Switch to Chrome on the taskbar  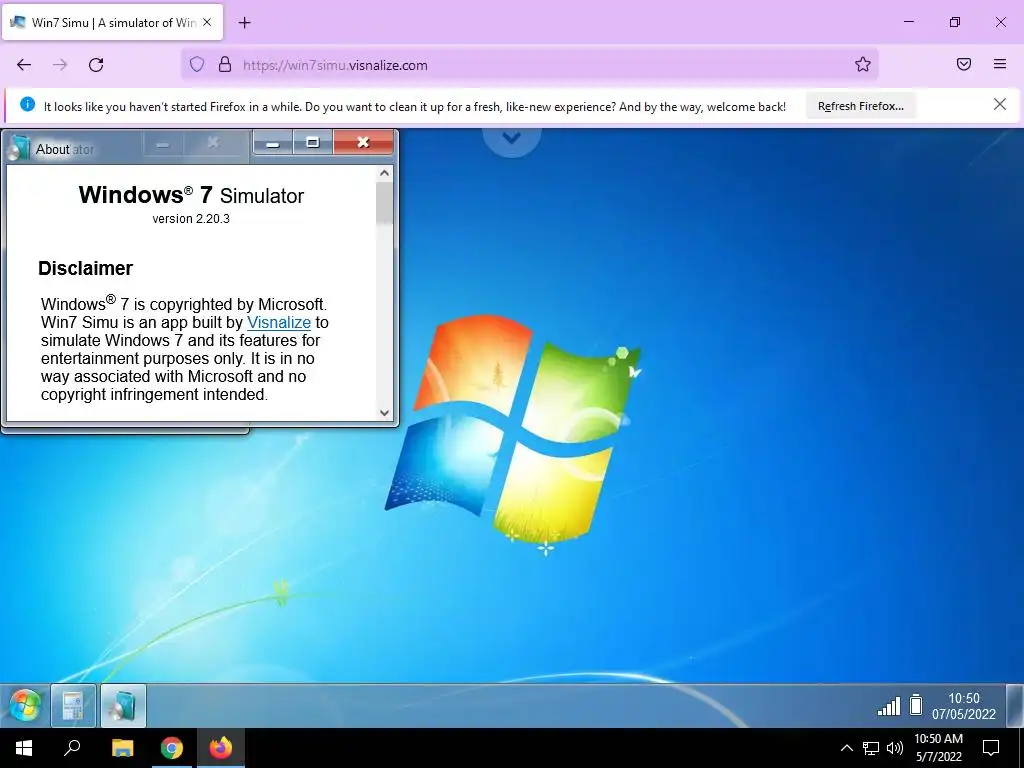coord(172,748)
